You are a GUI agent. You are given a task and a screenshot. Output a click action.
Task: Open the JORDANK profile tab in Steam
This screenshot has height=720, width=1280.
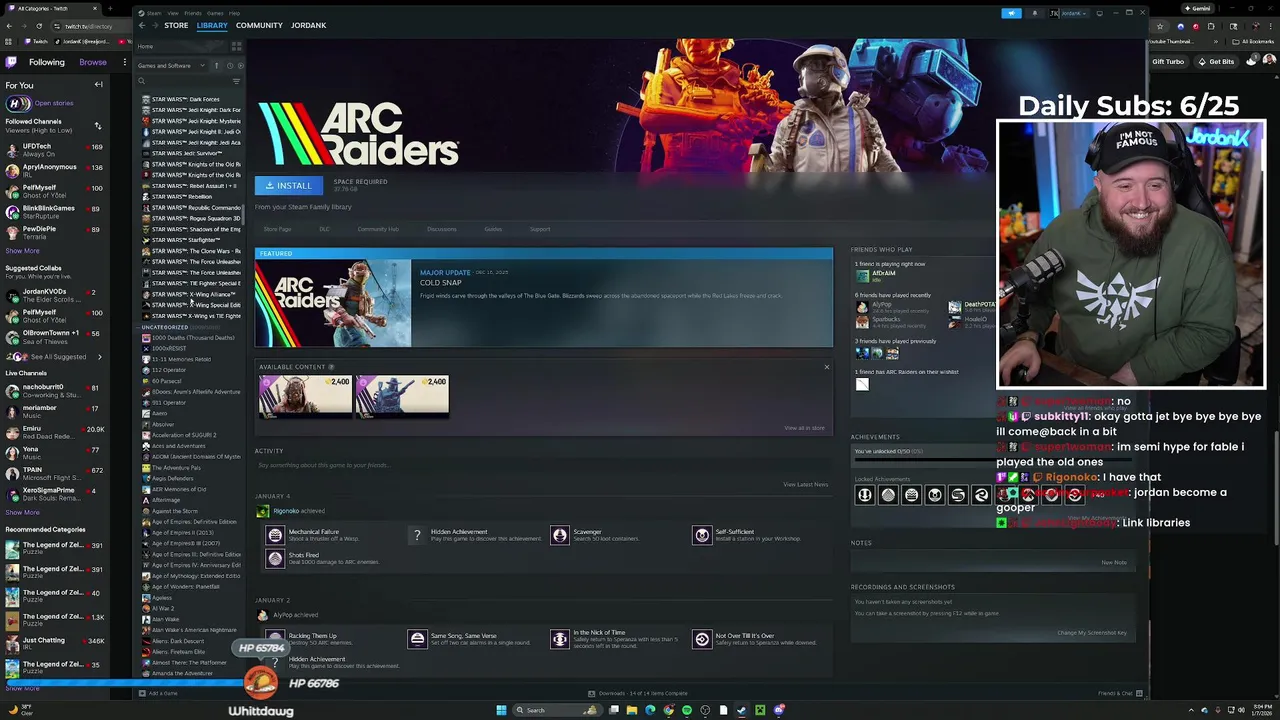(x=308, y=25)
